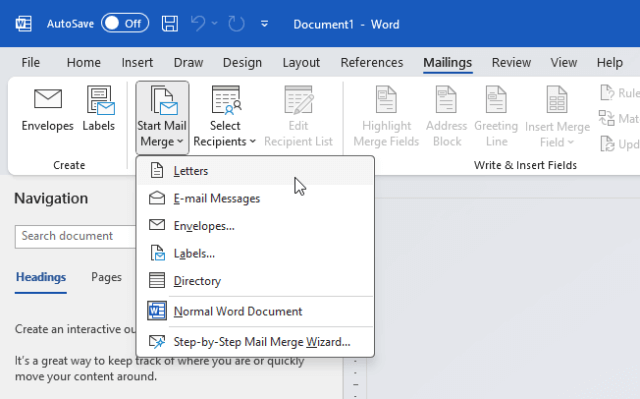Collapse the Start Mail Merge dropdown button
This screenshot has width=640, height=399.
tap(162, 117)
